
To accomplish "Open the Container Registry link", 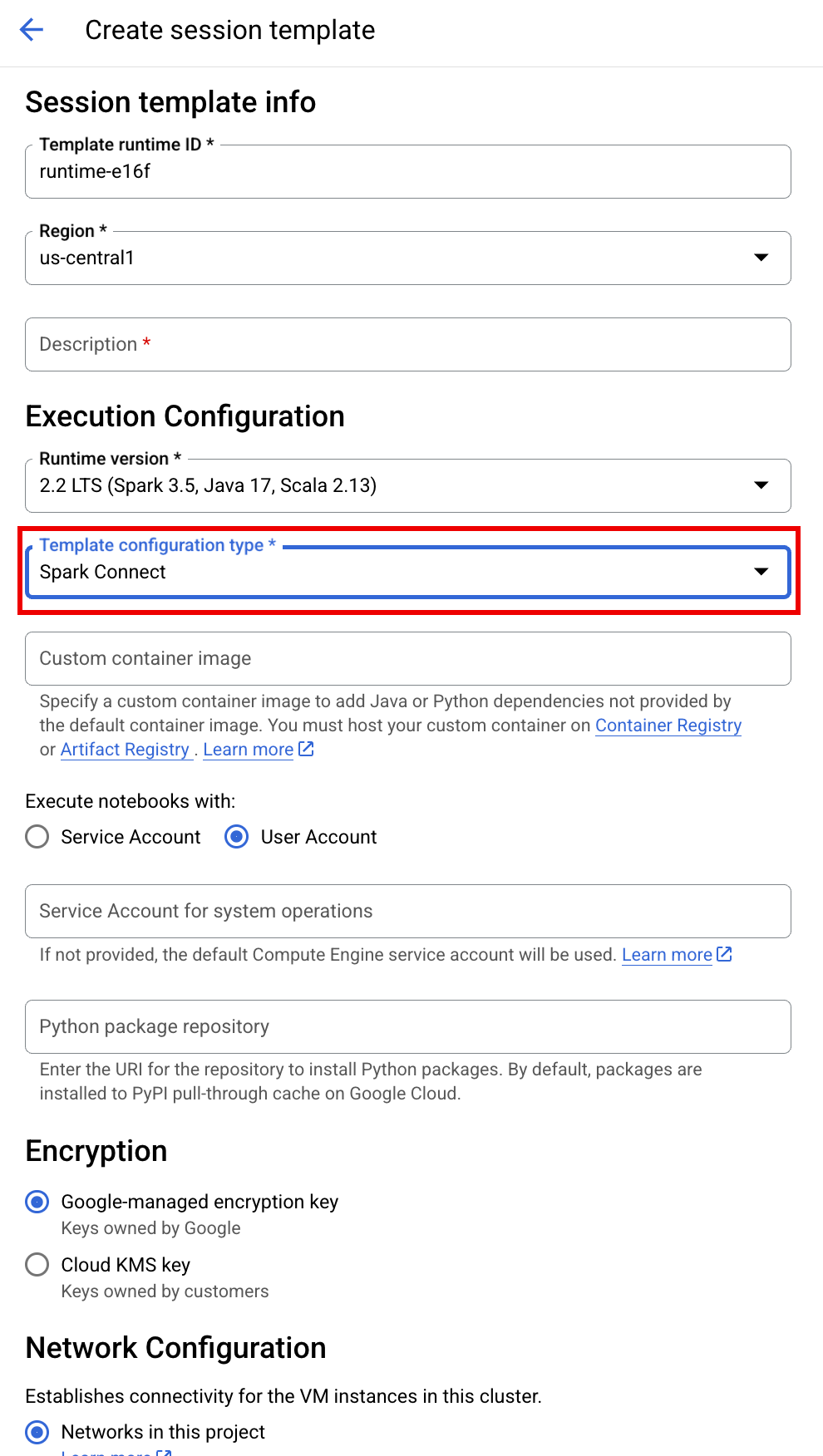I will tap(668, 726).
